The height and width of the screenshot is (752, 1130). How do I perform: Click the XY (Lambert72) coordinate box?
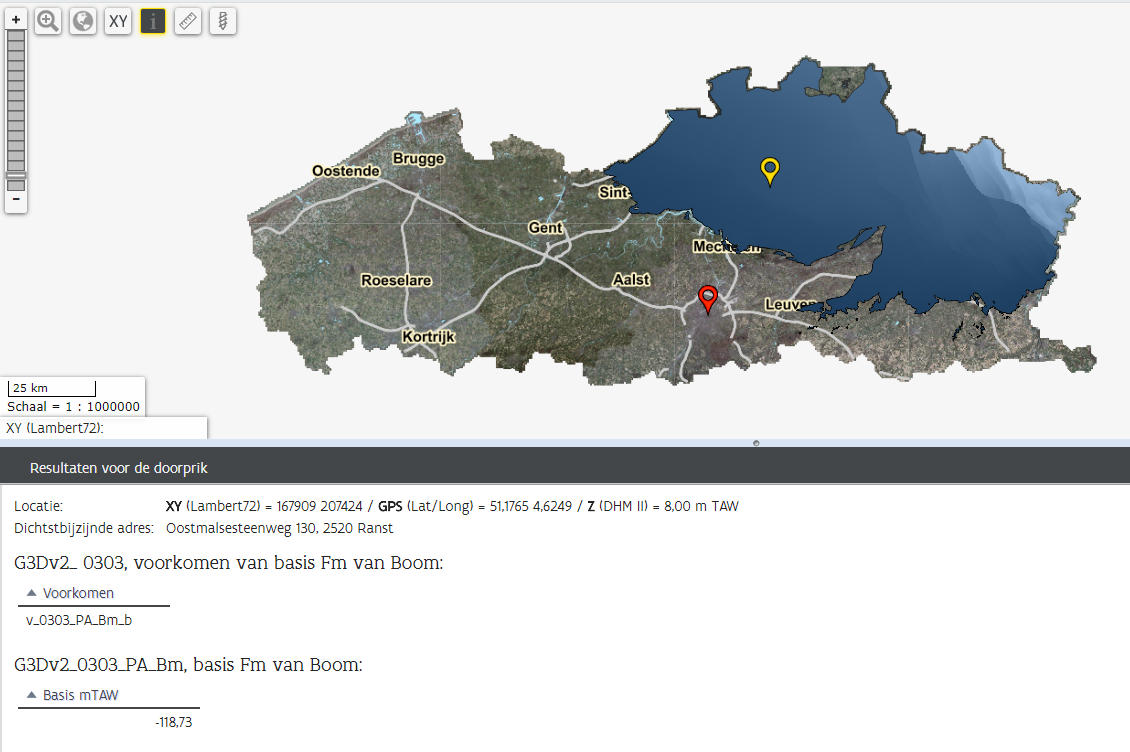pyautogui.click(x=105, y=428)
